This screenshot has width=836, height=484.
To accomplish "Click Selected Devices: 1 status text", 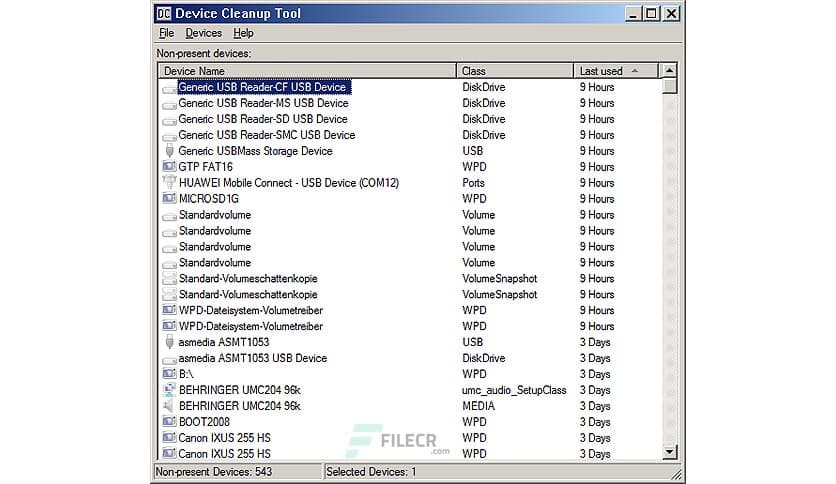I will point(371,472).
